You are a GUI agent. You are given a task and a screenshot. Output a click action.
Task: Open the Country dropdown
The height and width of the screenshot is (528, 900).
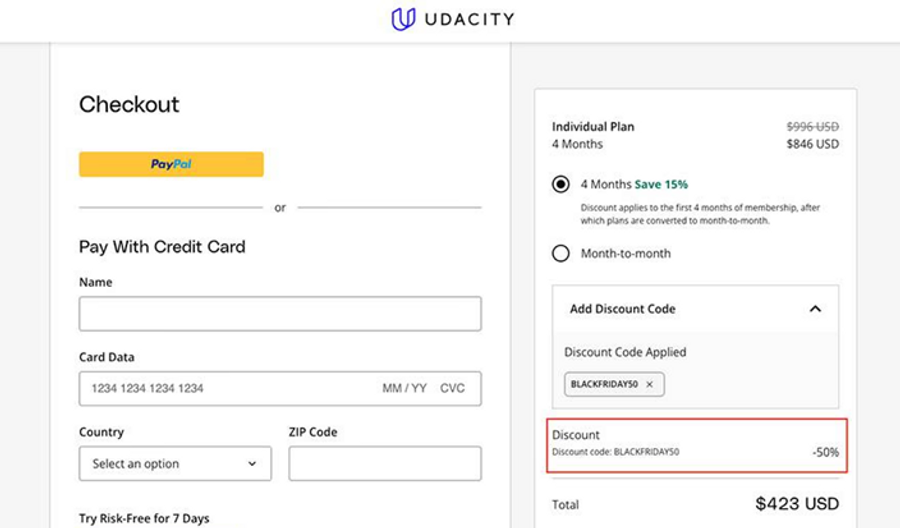coord(175,464)
